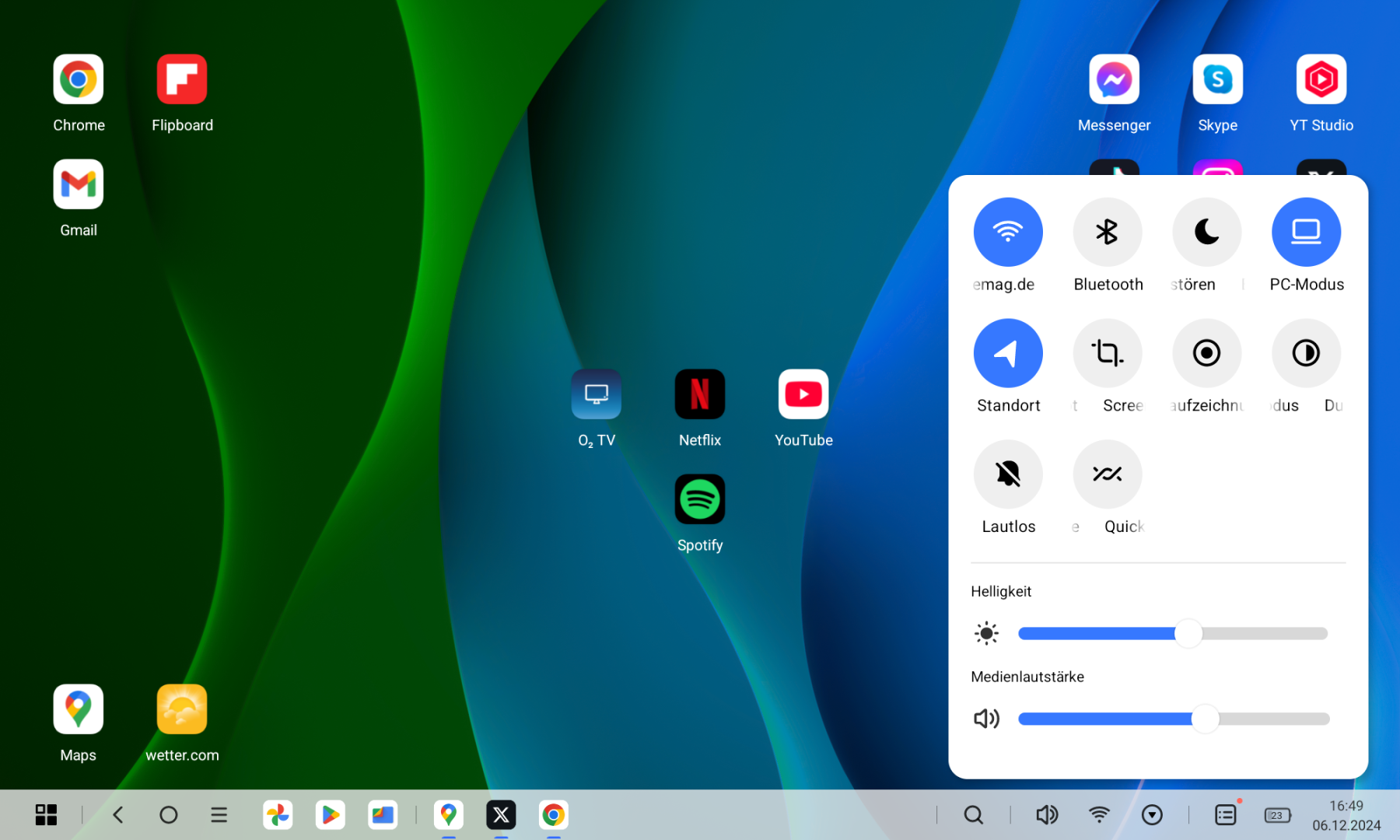Switch to Maps in the taskbar
Screen dimensions: 1400x840
pyautogui.click(x=449, y=815)
